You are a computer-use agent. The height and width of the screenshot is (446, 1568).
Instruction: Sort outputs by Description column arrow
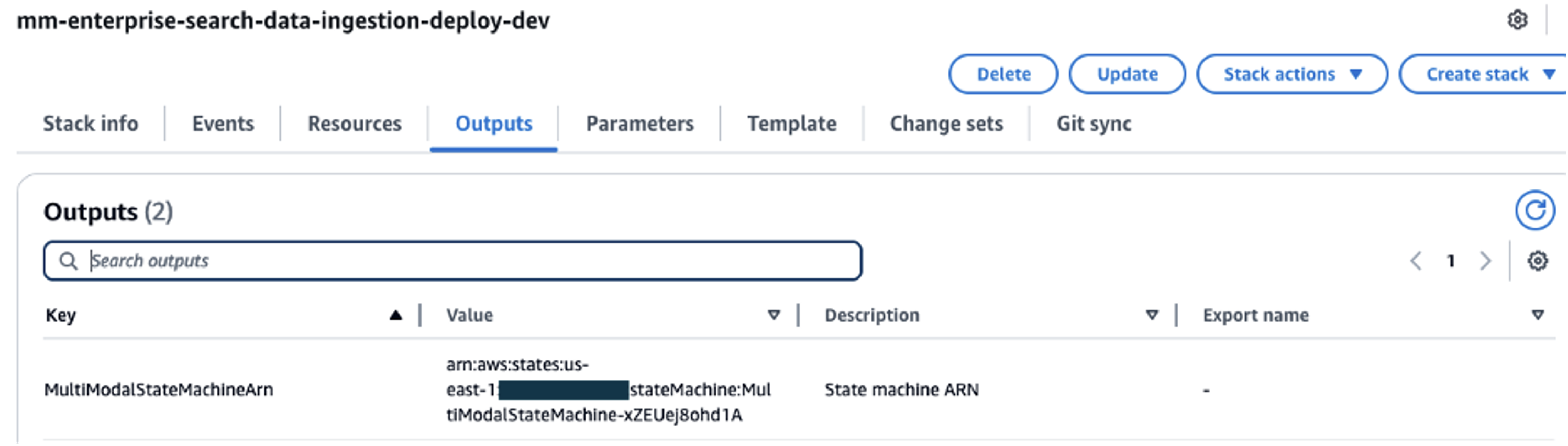[x=1152, y=315]
